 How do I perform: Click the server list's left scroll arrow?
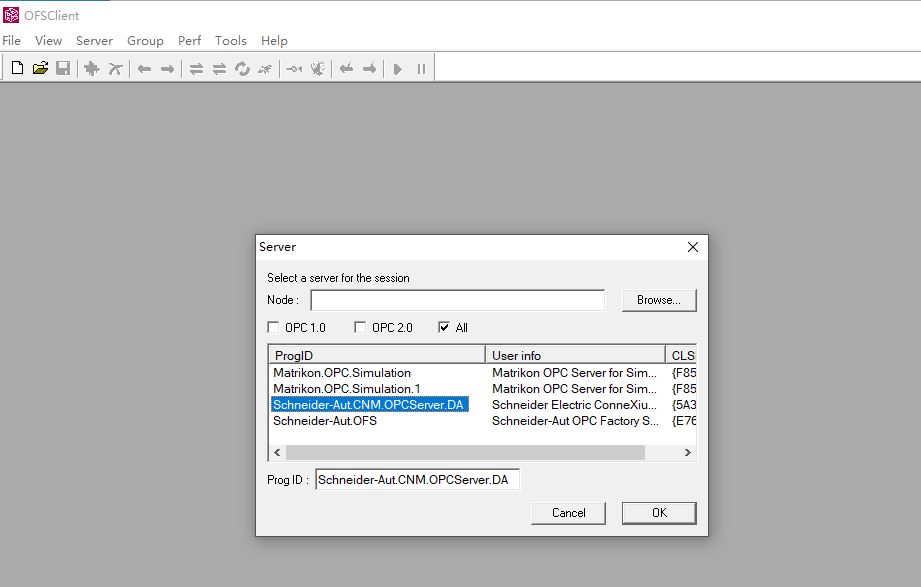pyautogui.click(x=277, y=452)
